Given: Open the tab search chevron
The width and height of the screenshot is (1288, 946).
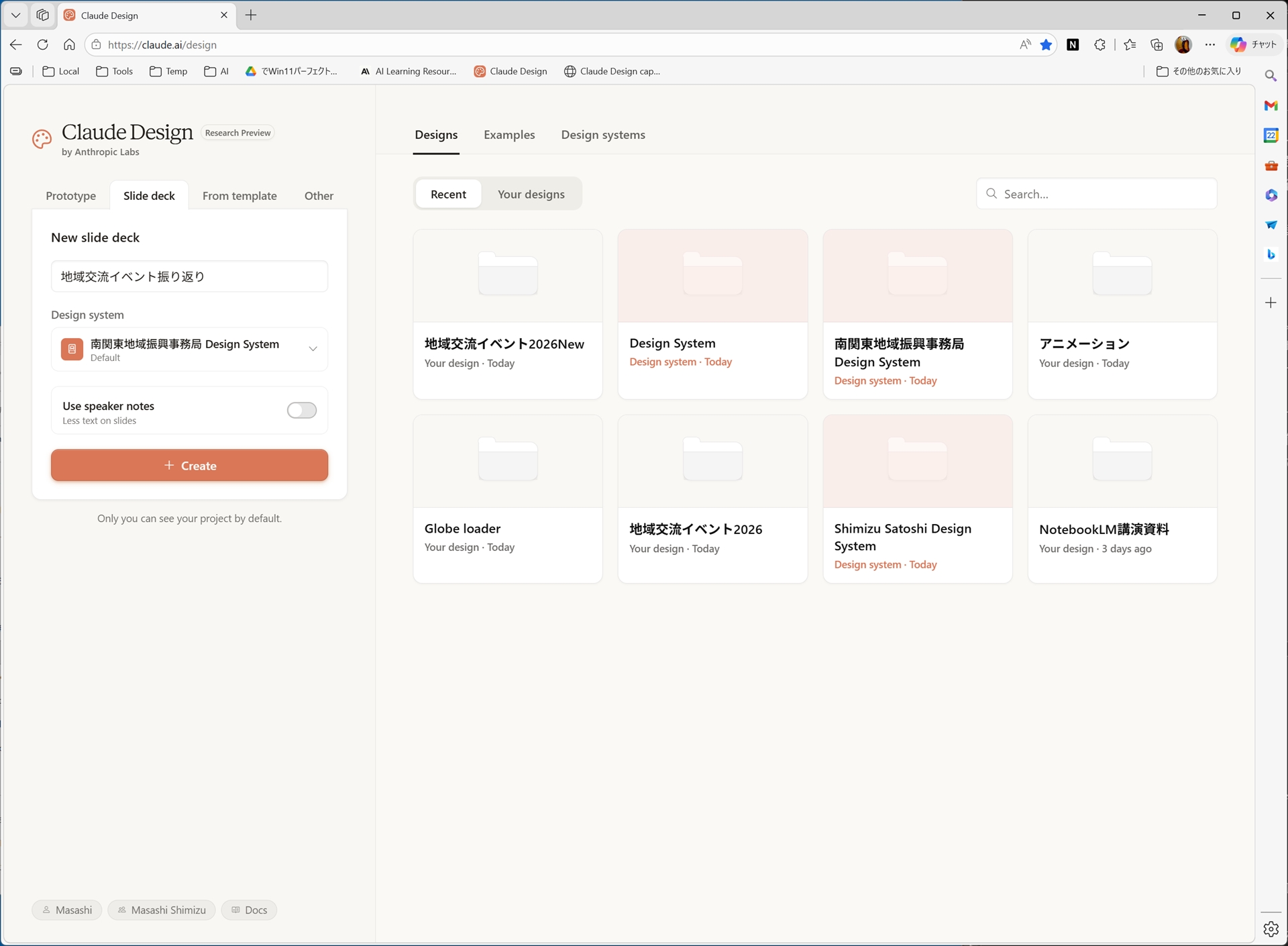Looking at the screenshot, I should coord(15,15).
